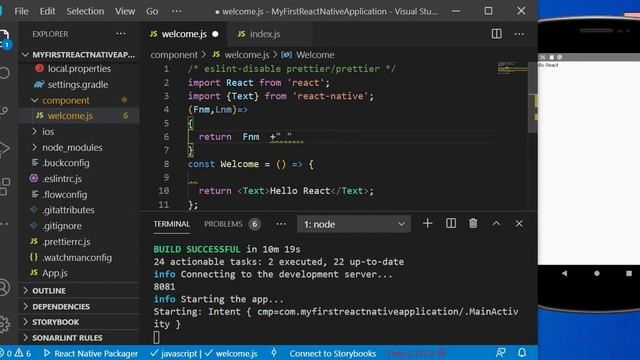
Task: Split the terminal panel
Action: pos(451,224)
